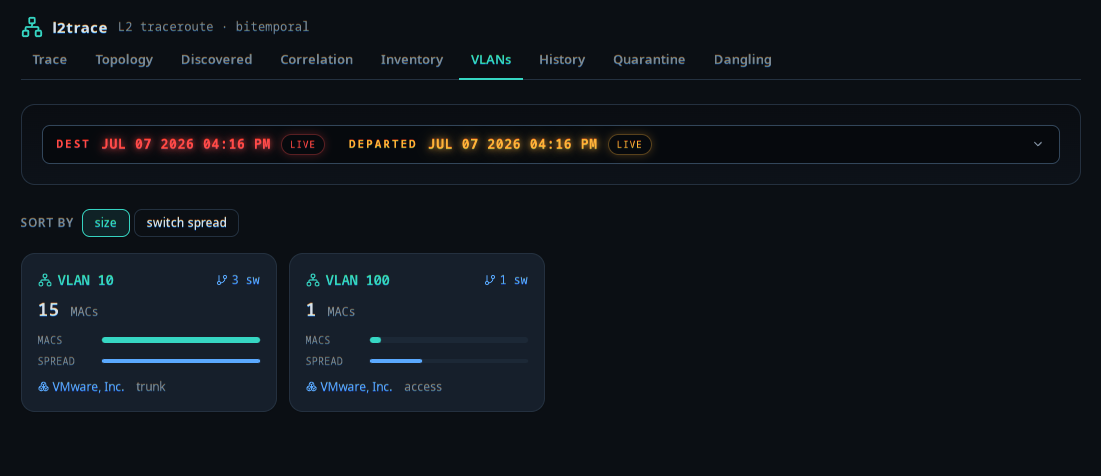Sort VLANs by size
This screenshot has height=476, width=1101.
pos(106,223)
